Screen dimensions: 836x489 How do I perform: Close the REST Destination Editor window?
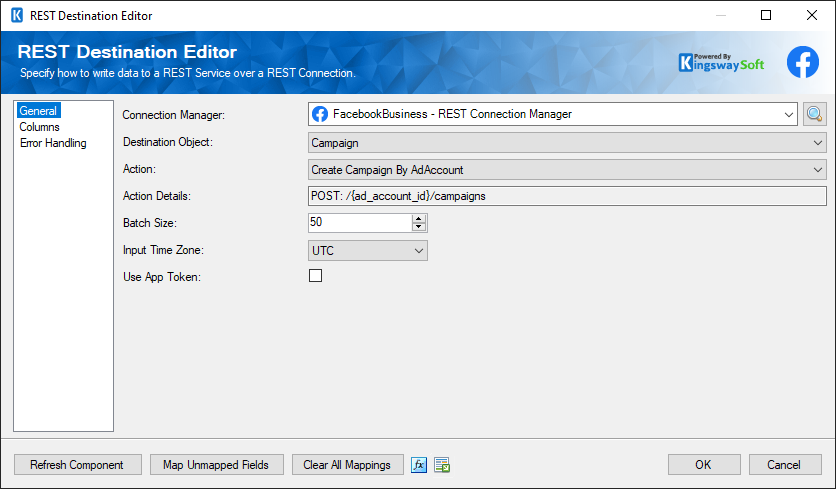click(x=812, y=15)
